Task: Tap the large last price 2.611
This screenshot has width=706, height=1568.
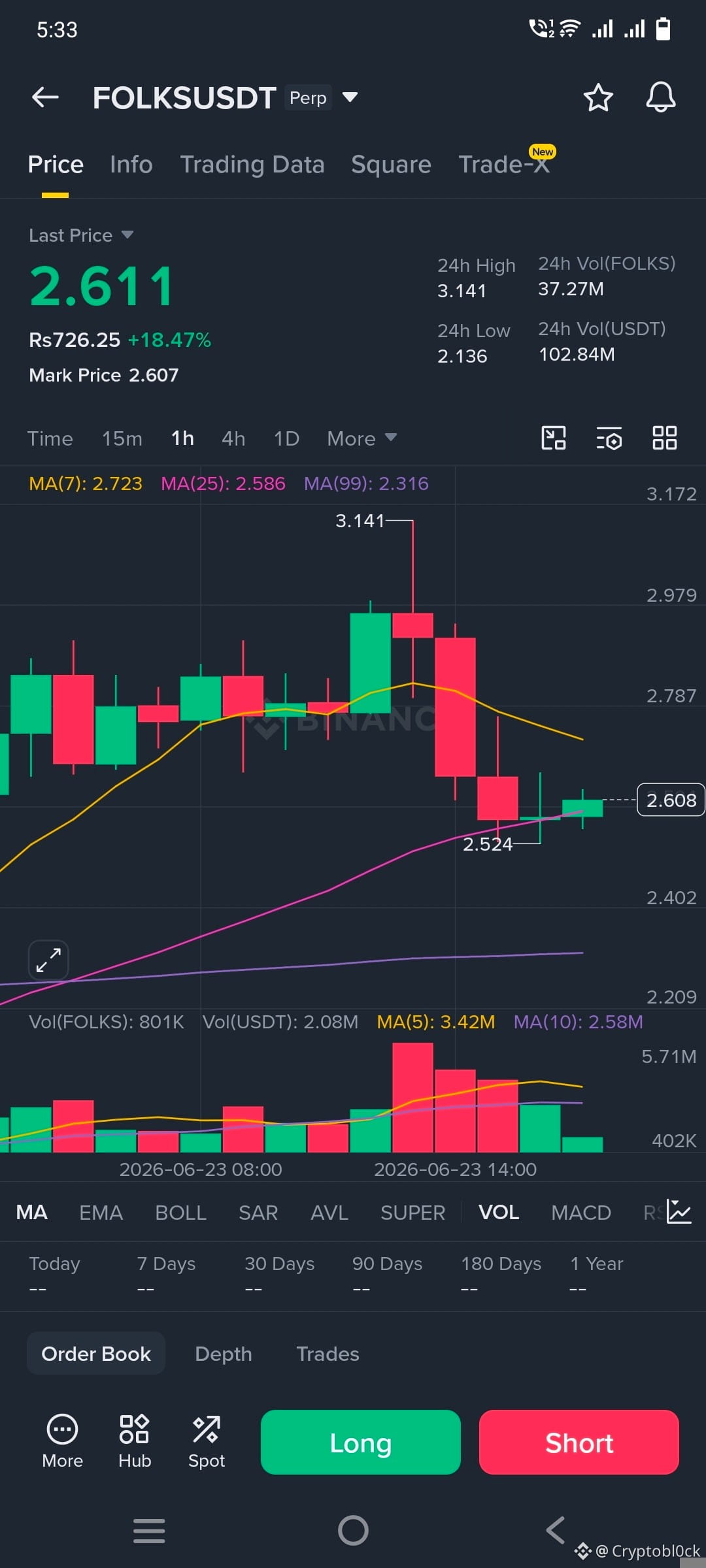Action: tap(102, 286)
